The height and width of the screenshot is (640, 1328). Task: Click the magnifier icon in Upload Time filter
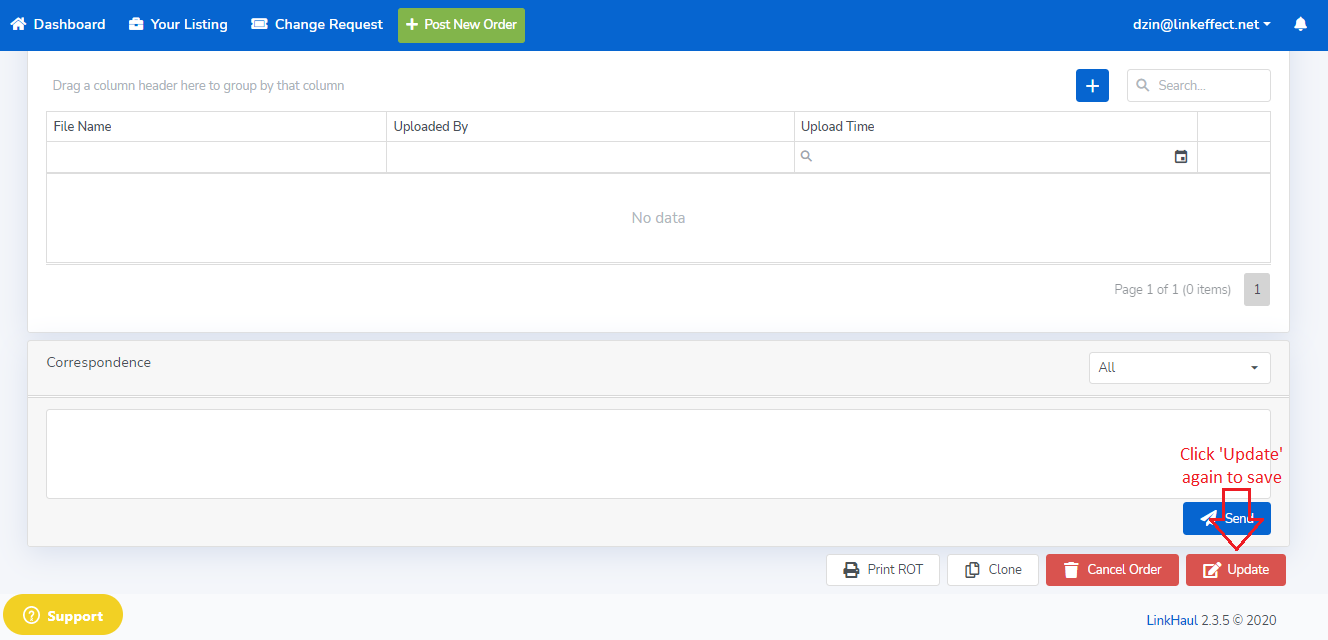pos(807,157)
